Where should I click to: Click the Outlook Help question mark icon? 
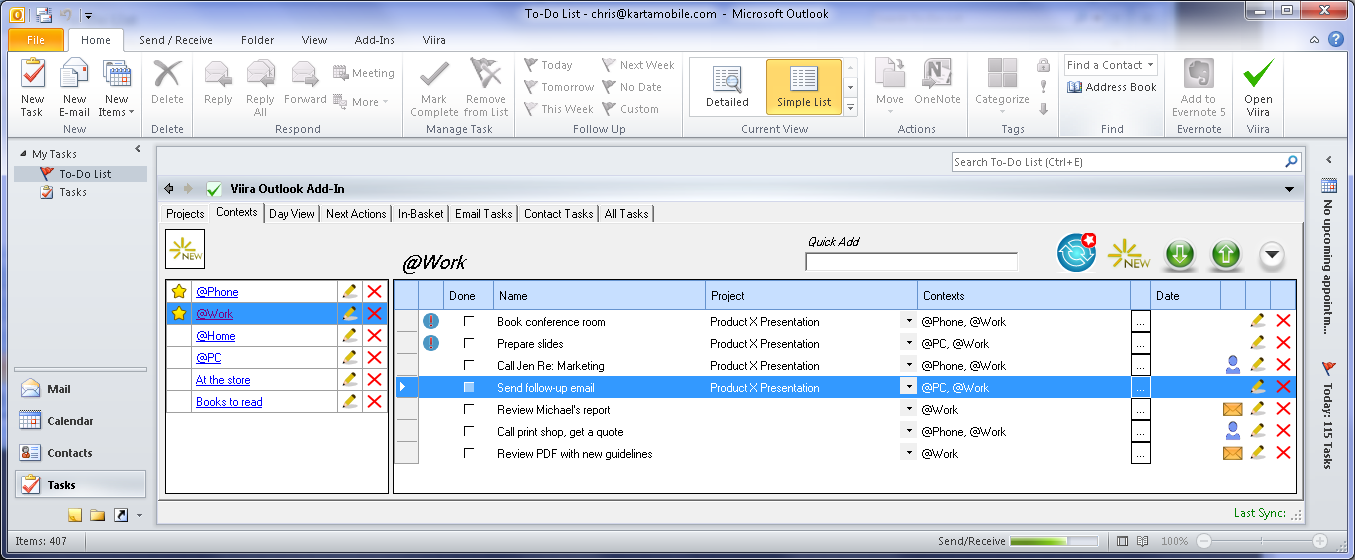pyautogui.click(x=1335, y=40)
